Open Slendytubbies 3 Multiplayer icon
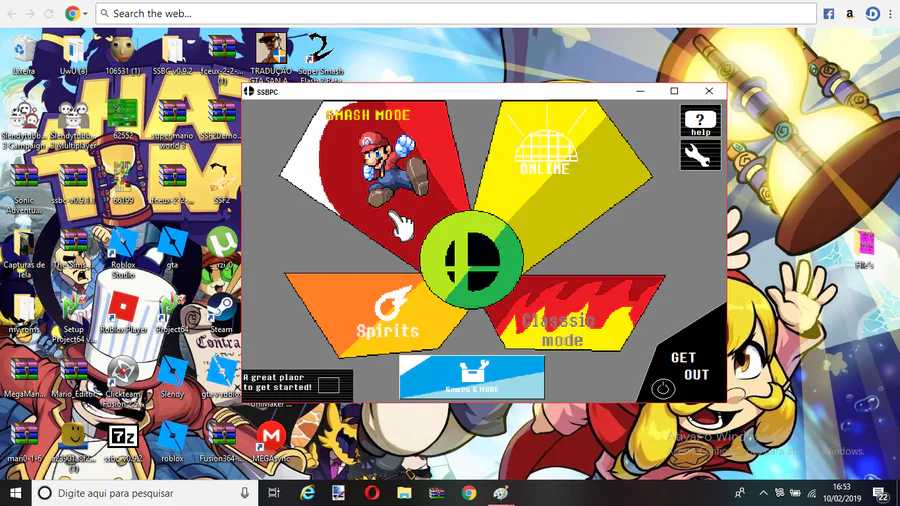900x506 pixels. [73, 124]
